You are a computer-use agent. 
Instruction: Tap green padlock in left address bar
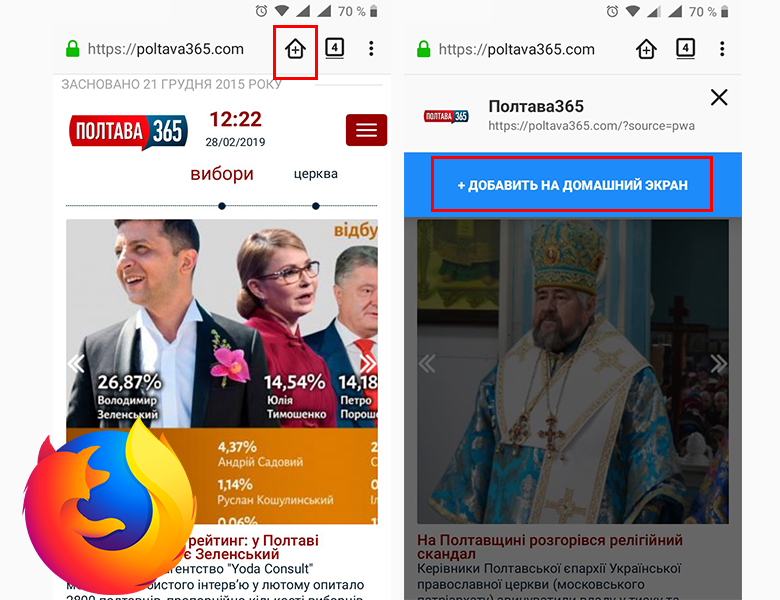(x=73, y=49)
